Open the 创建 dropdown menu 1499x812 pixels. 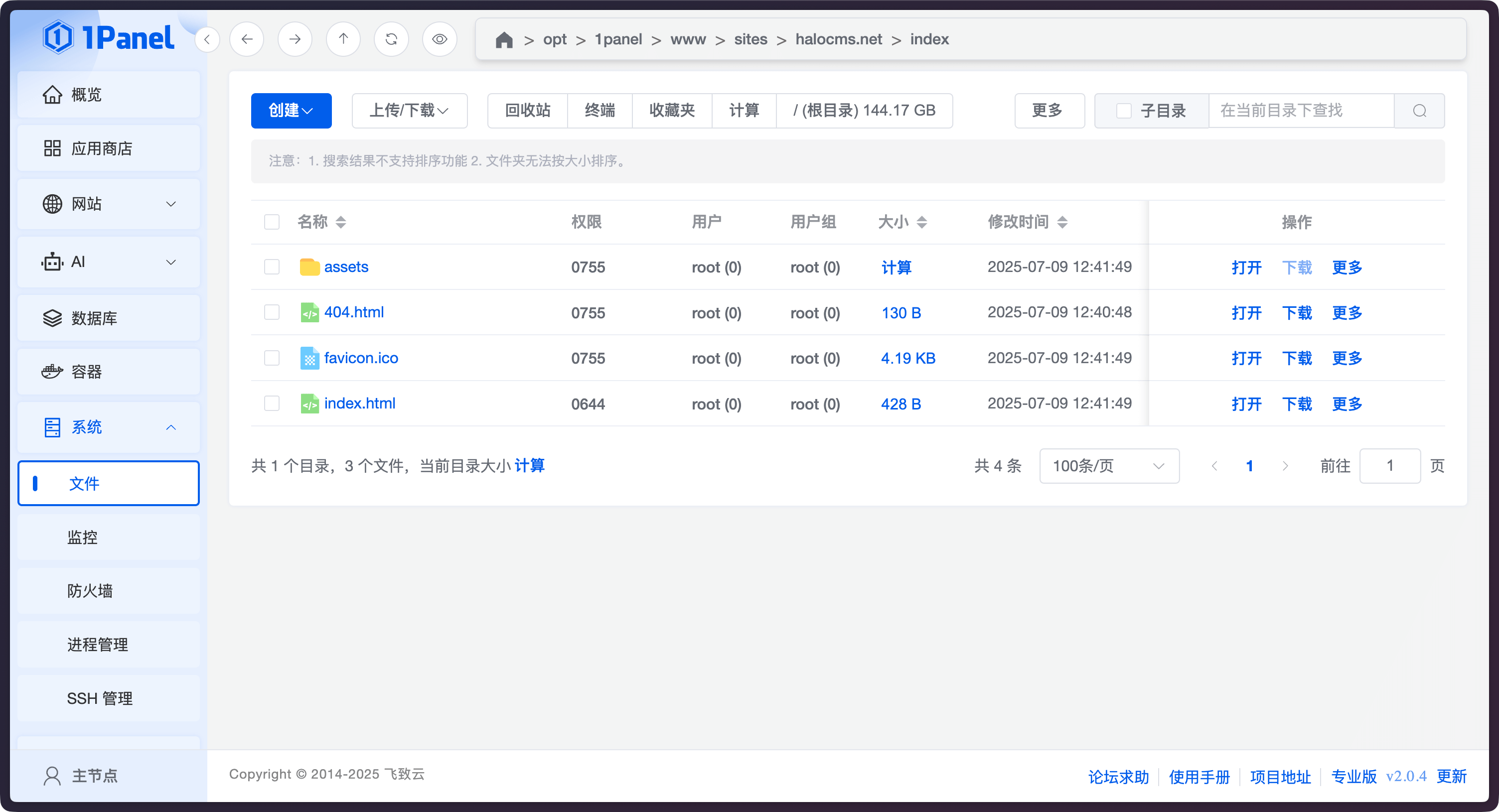pos(291,111)
